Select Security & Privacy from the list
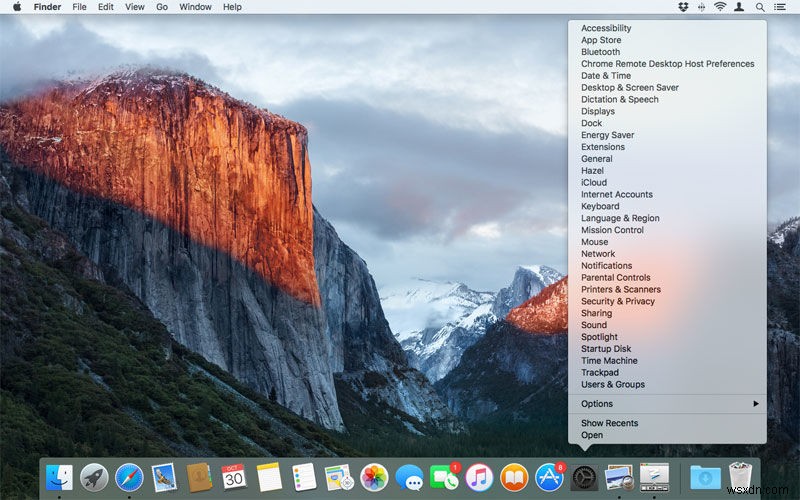The image size is (800, 500). tap(618, 301)
